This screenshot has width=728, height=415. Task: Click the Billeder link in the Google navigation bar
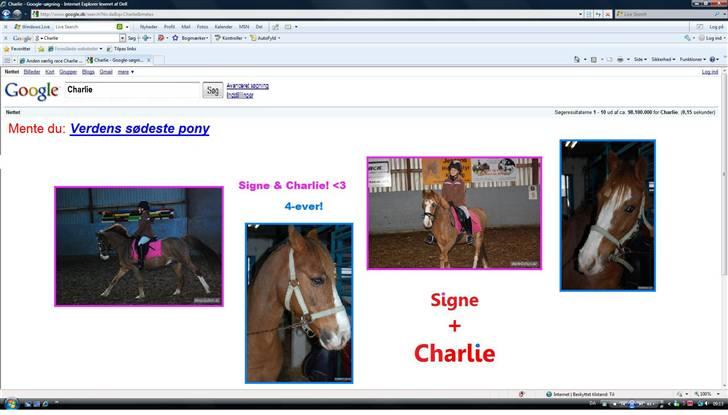pos(32,72)
